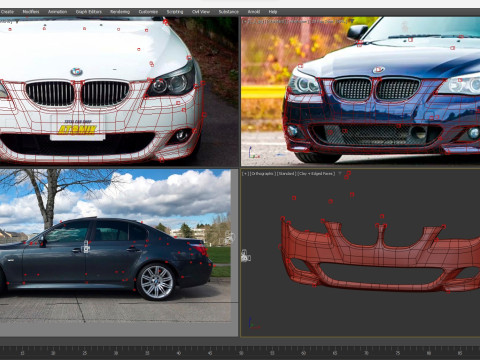
Task: Jump to frame 50 on the timeline
Action: [x=241, y=353]
